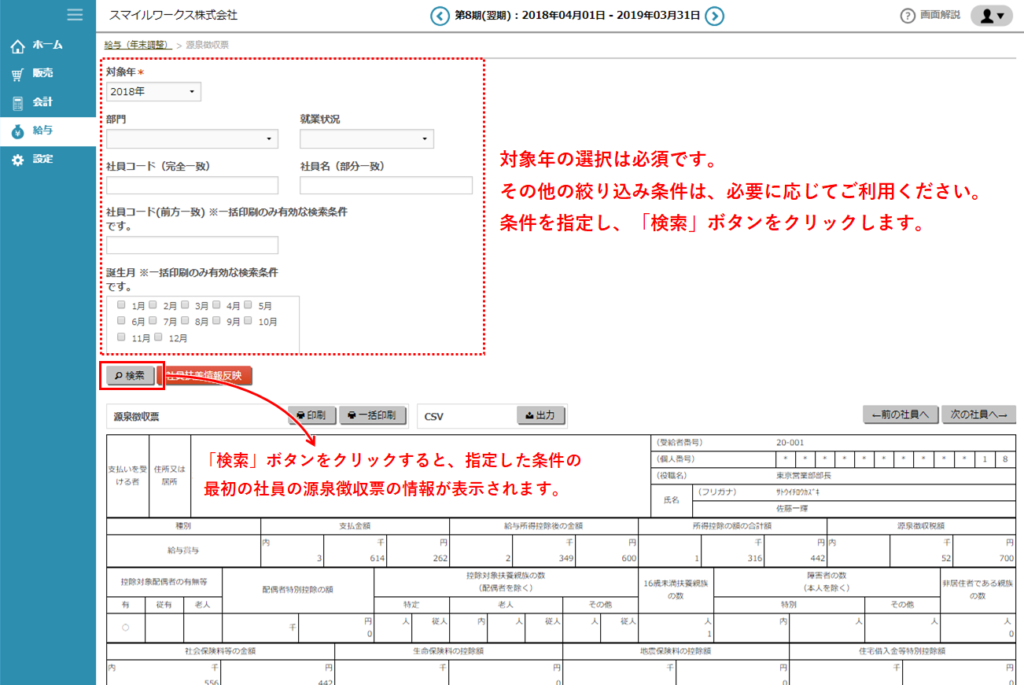Select the 役職名 value 東京営業部部長
This screenshot has height=685, width=1024.
[804, 475]
